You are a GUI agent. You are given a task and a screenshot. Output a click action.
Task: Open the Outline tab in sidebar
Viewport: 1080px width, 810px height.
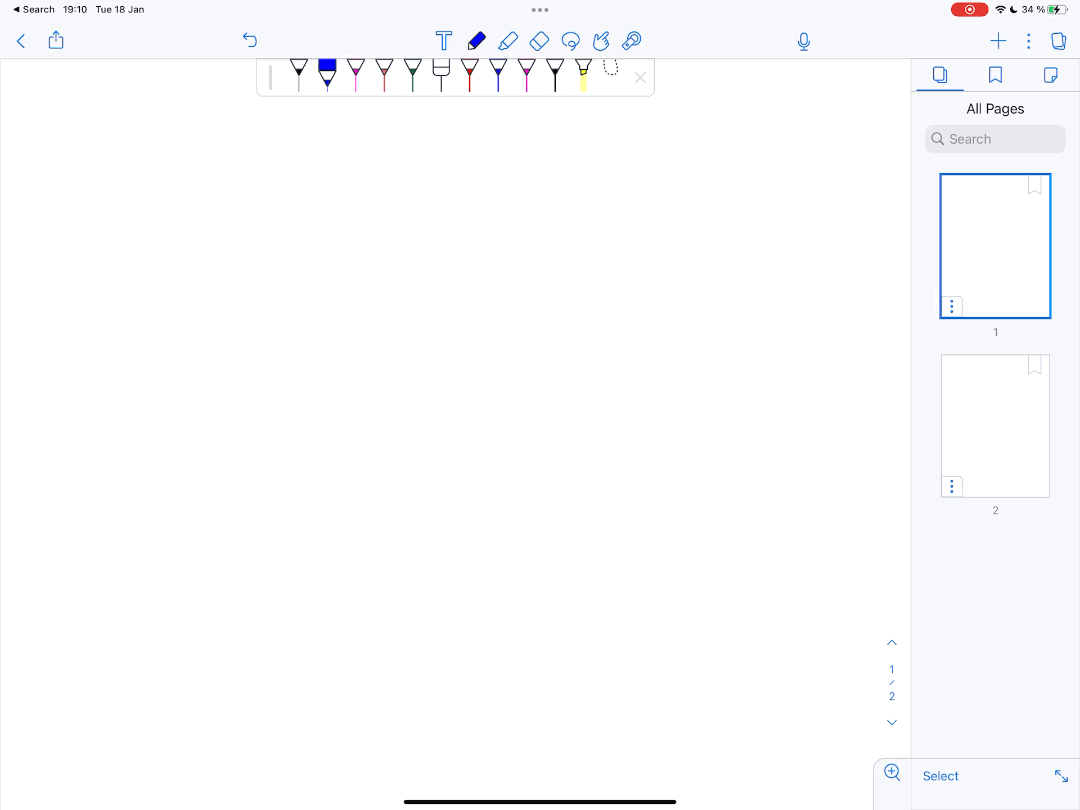click(1050, 74)
